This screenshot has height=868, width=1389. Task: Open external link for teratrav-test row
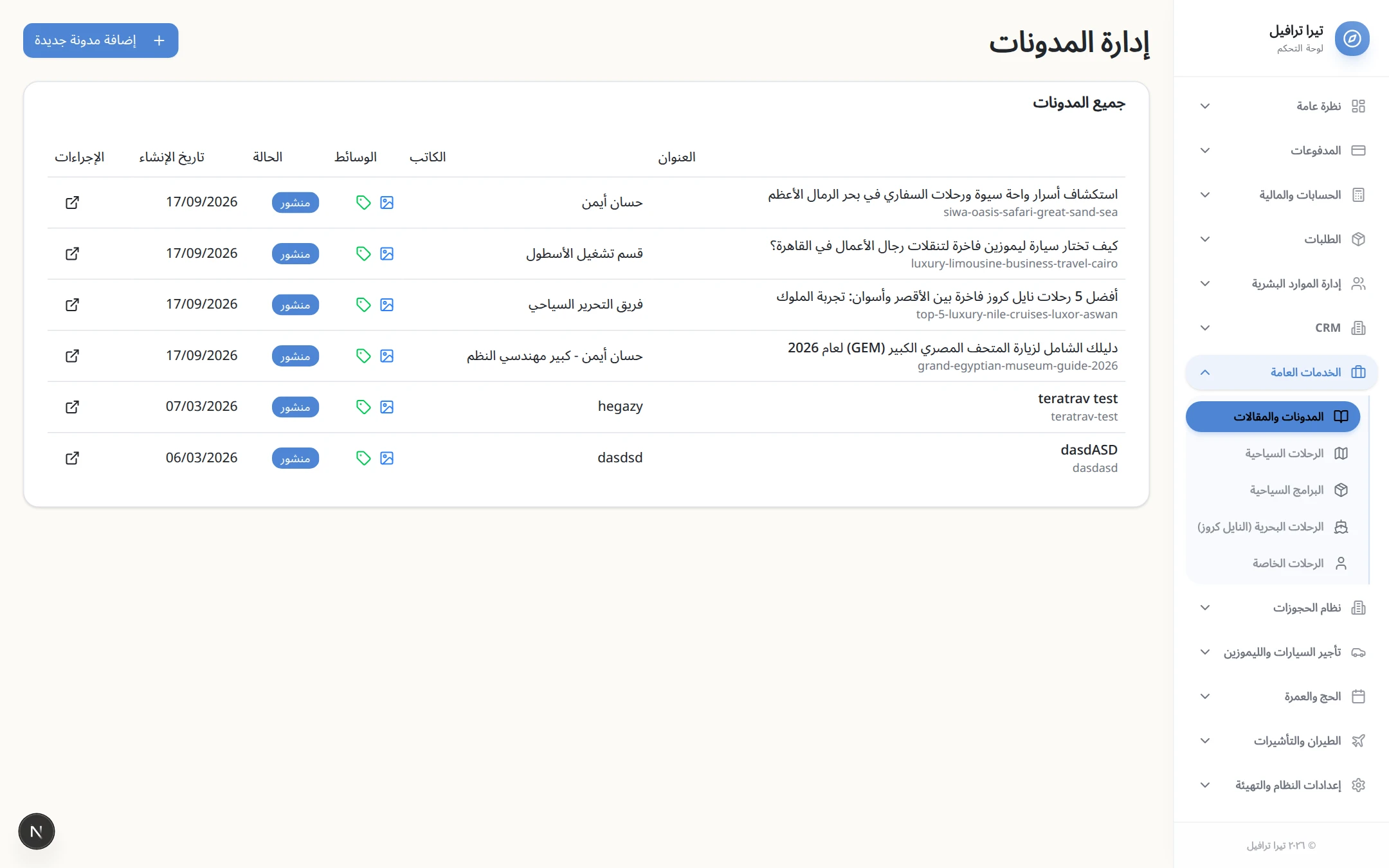click(72, 407)
